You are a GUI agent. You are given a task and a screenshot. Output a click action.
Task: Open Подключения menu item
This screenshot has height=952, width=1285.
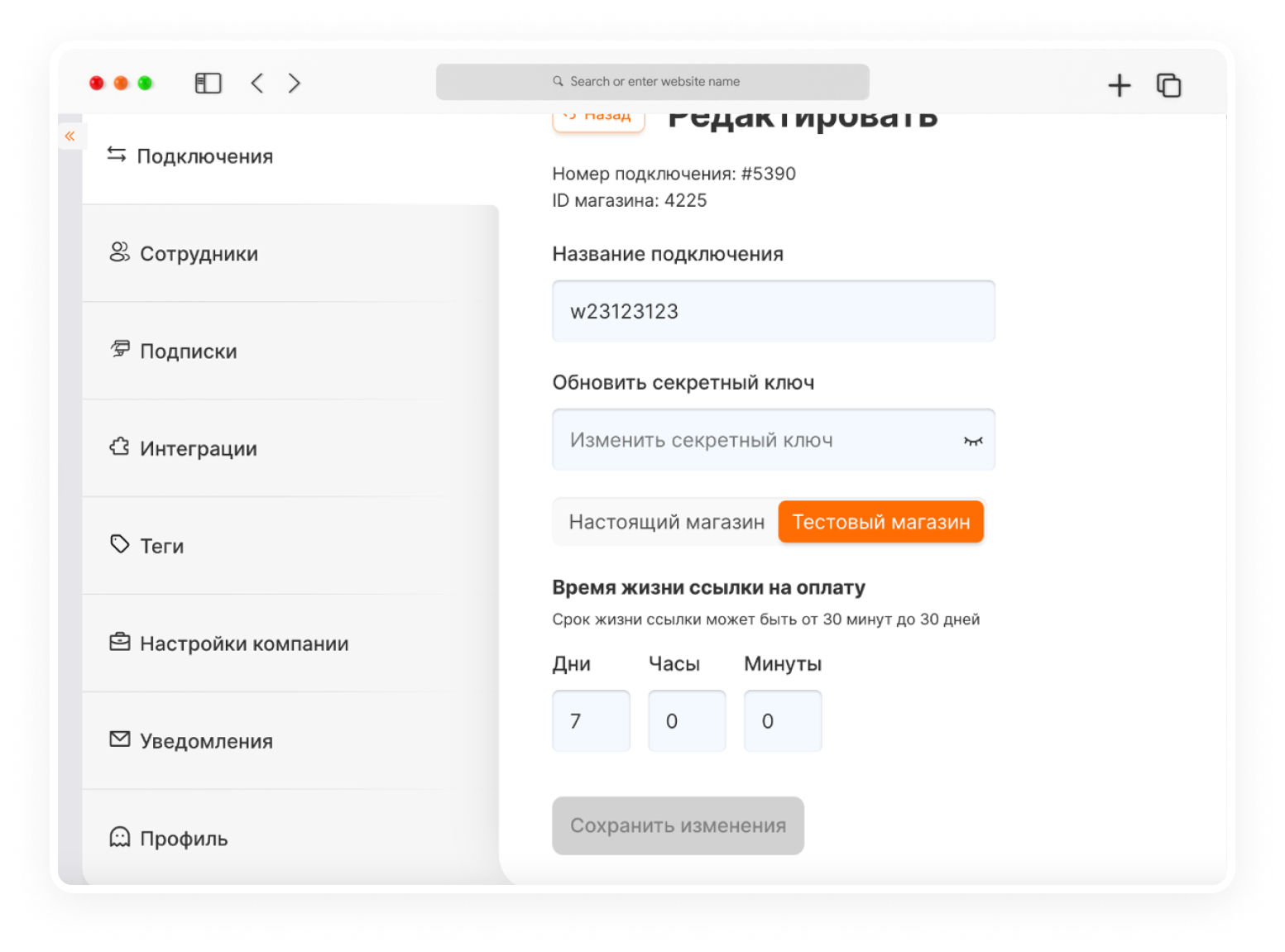(290, 156)
